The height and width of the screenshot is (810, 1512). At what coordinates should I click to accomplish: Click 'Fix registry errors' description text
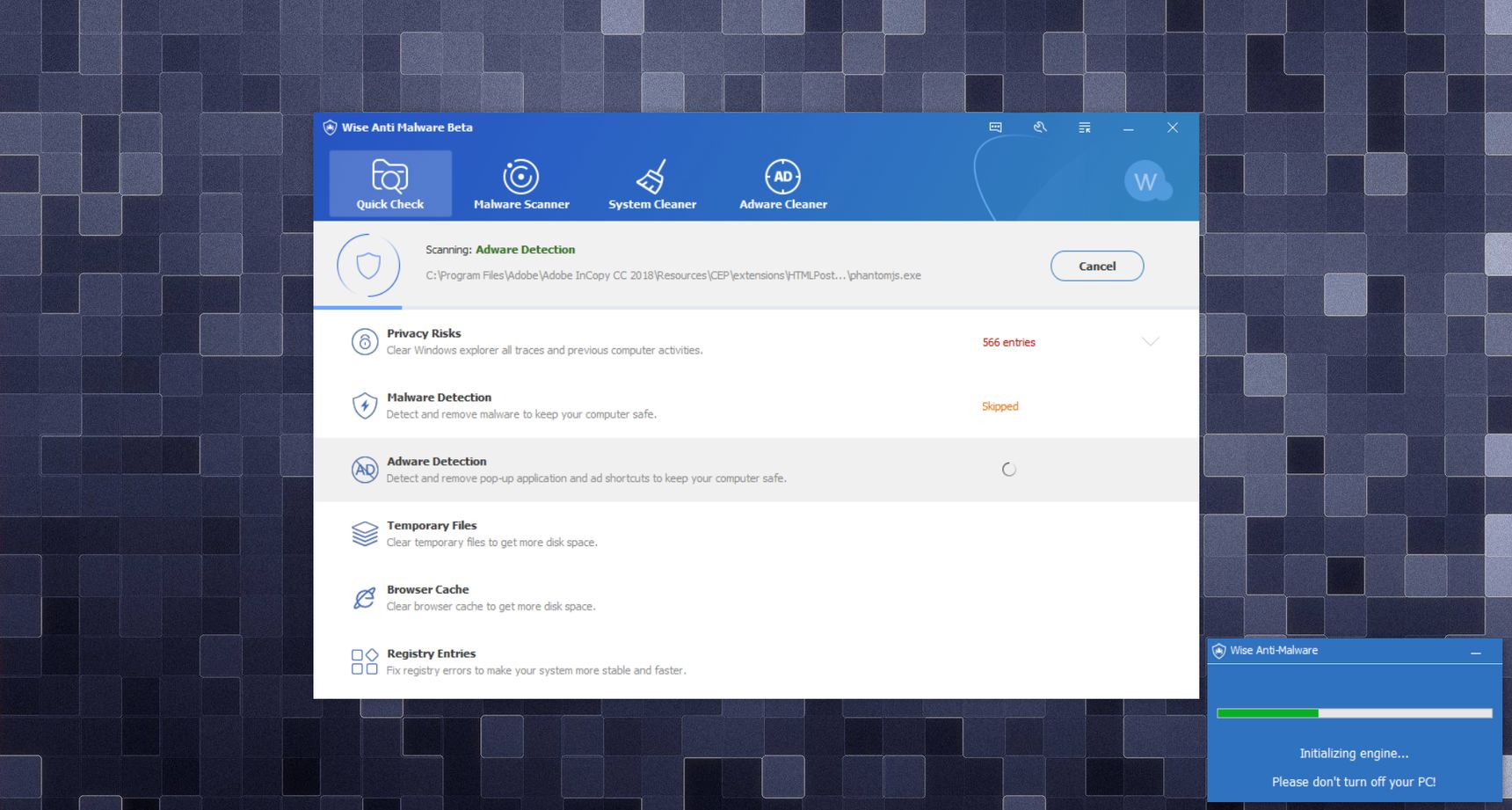click(536, 670)
